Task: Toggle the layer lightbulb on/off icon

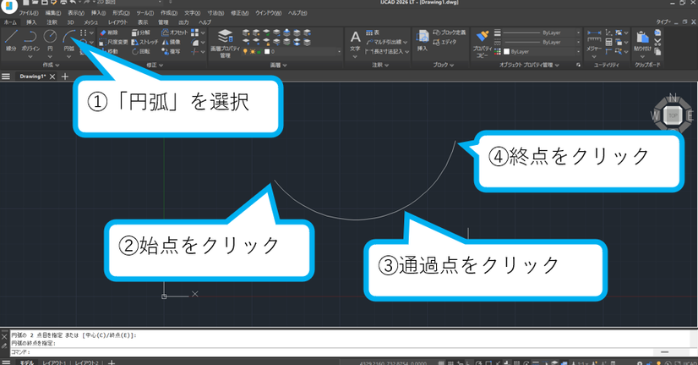Action: point(245,52)
